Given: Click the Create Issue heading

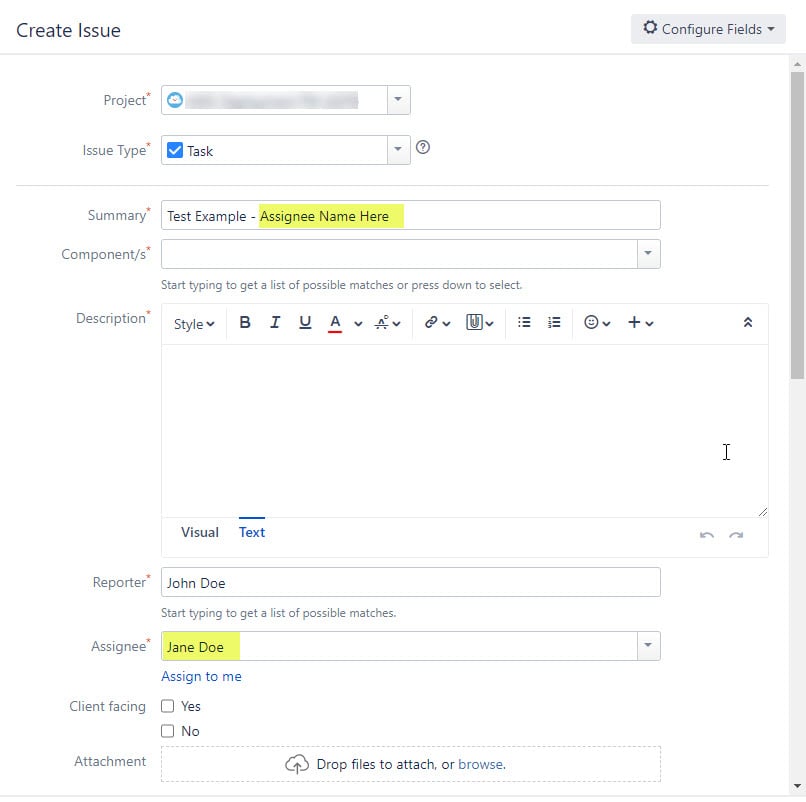Looking at the screenshot, I should [x=68, y=30].
